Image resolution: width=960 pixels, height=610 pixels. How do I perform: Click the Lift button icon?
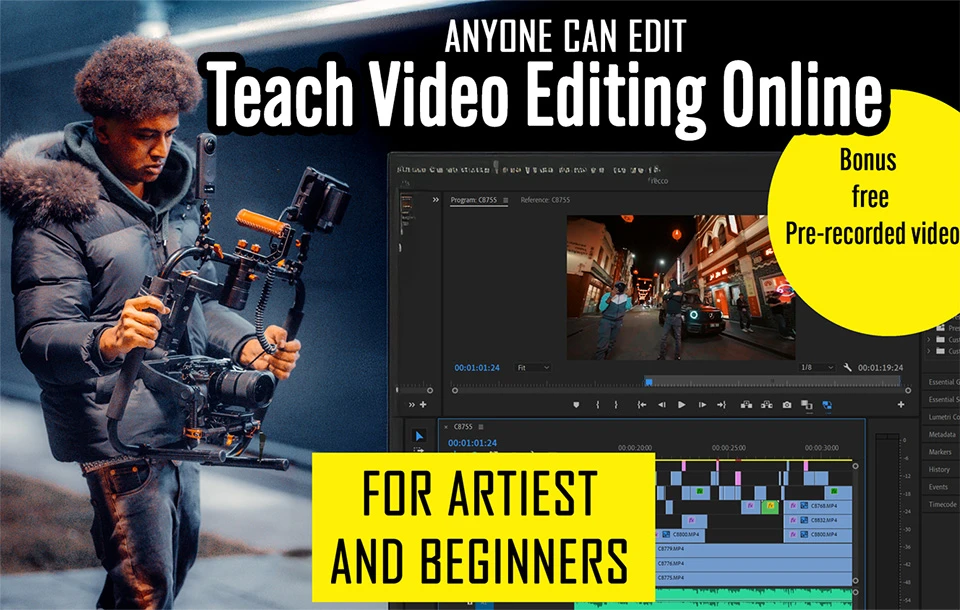(746, 405)
